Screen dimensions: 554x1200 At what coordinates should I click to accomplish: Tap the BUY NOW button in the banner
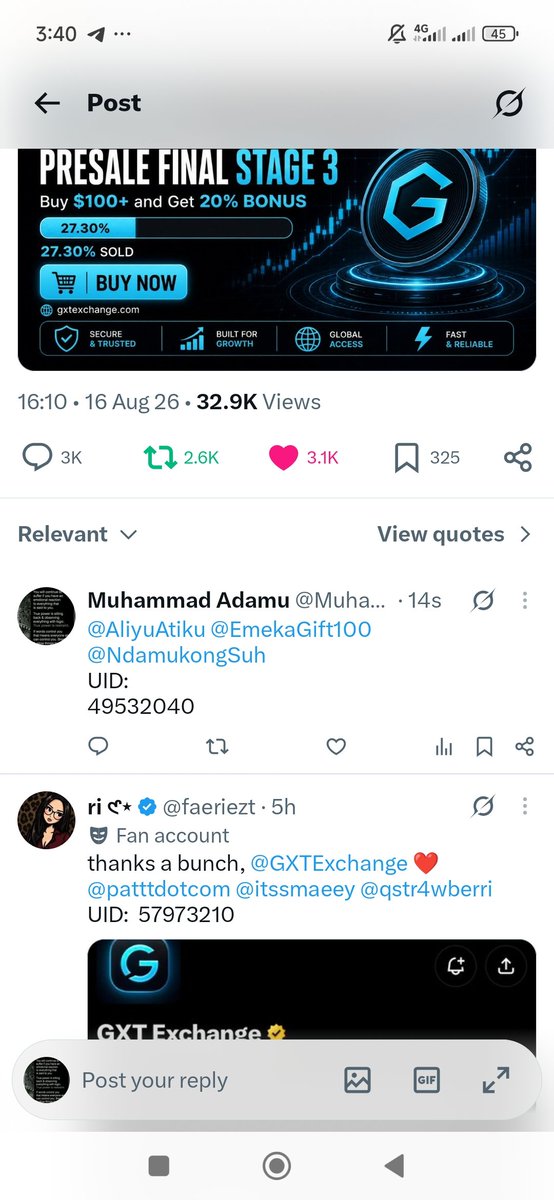coord(113,283)
